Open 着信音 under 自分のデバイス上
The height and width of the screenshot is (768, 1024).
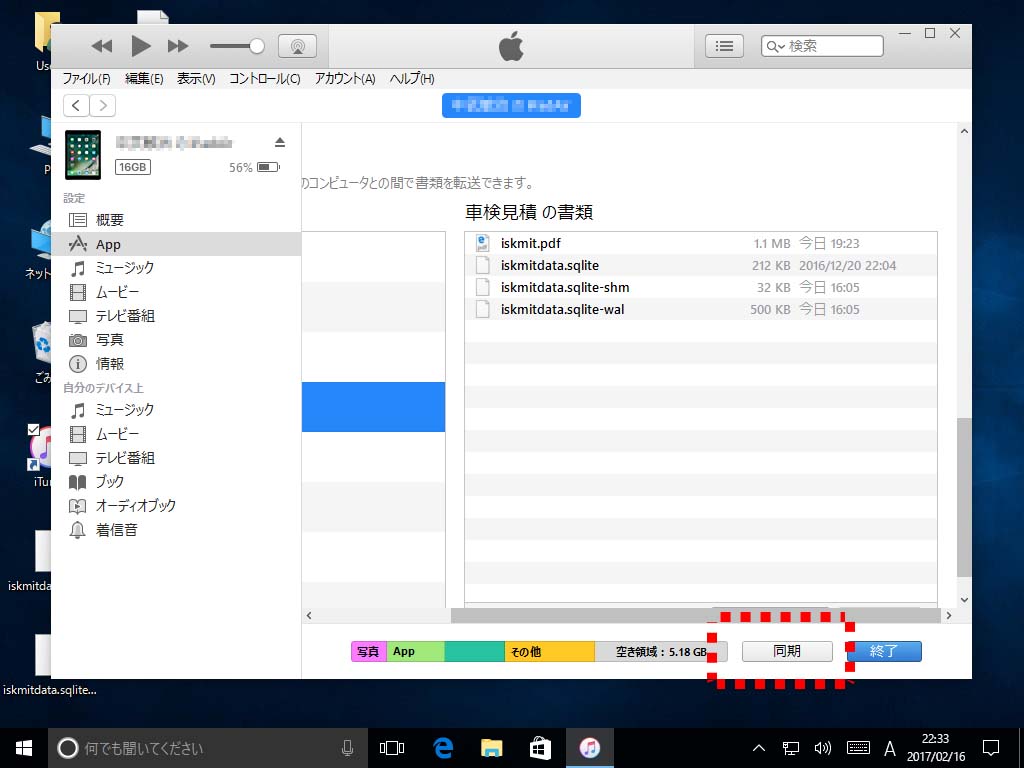click(x=116, y=530)
